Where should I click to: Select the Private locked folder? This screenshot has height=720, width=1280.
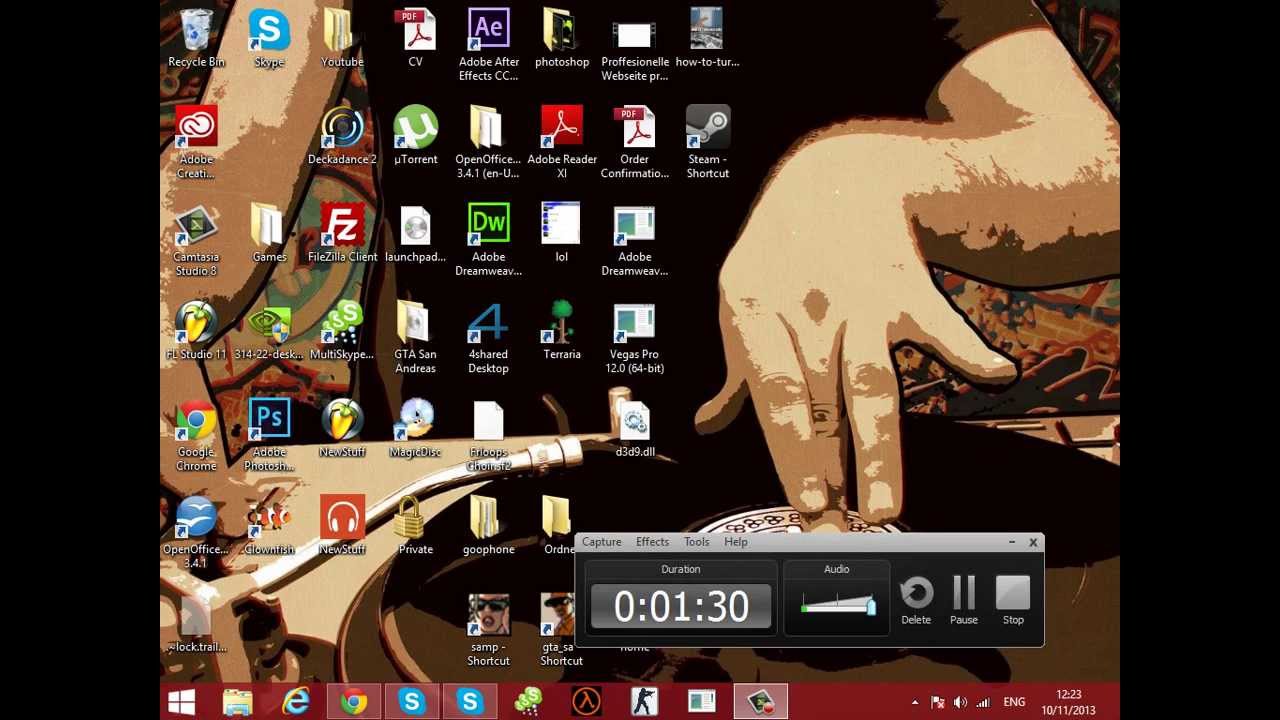click(x=415, y=526)
